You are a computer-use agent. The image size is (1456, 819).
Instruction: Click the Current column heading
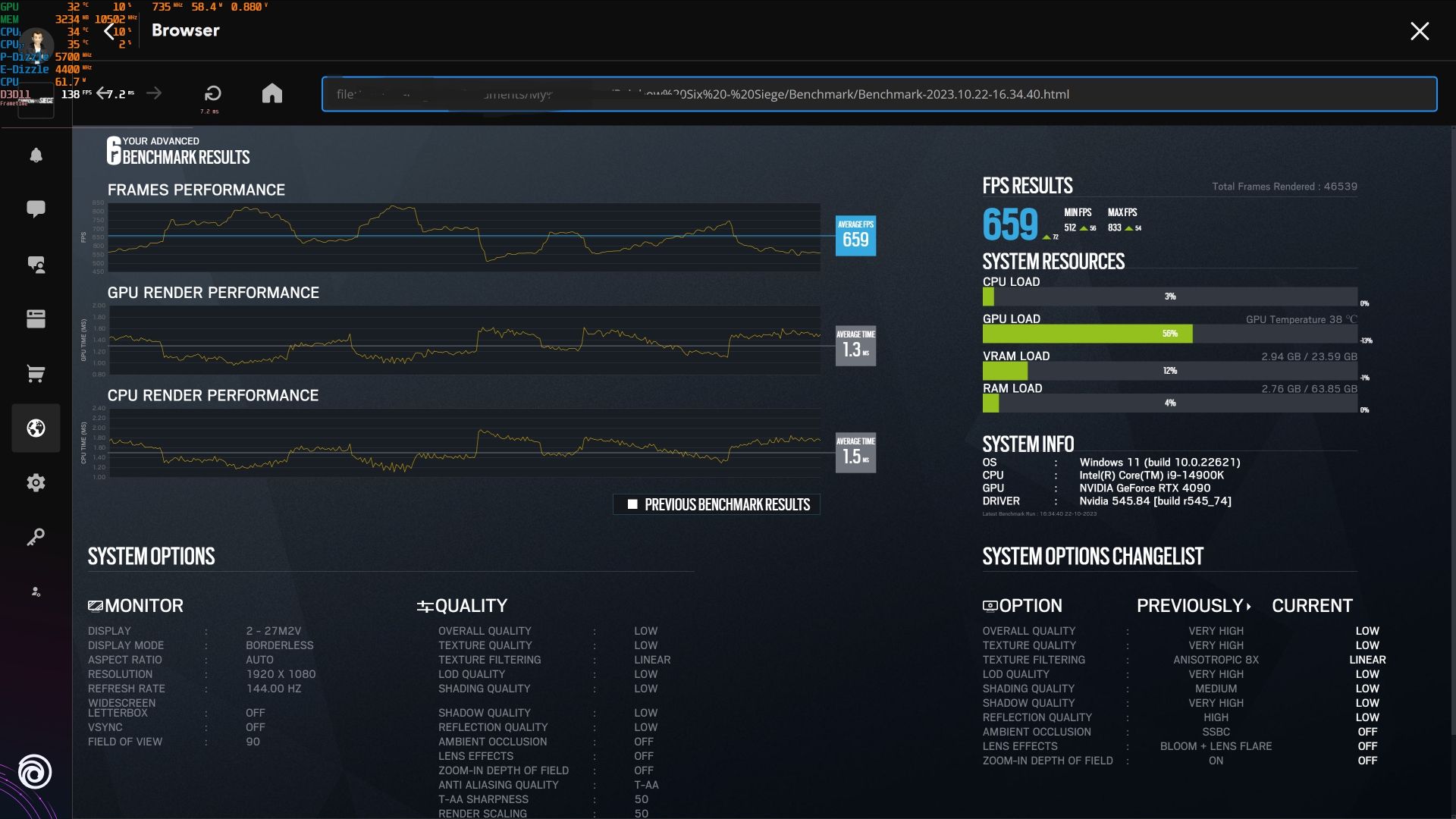point(1312,606)
